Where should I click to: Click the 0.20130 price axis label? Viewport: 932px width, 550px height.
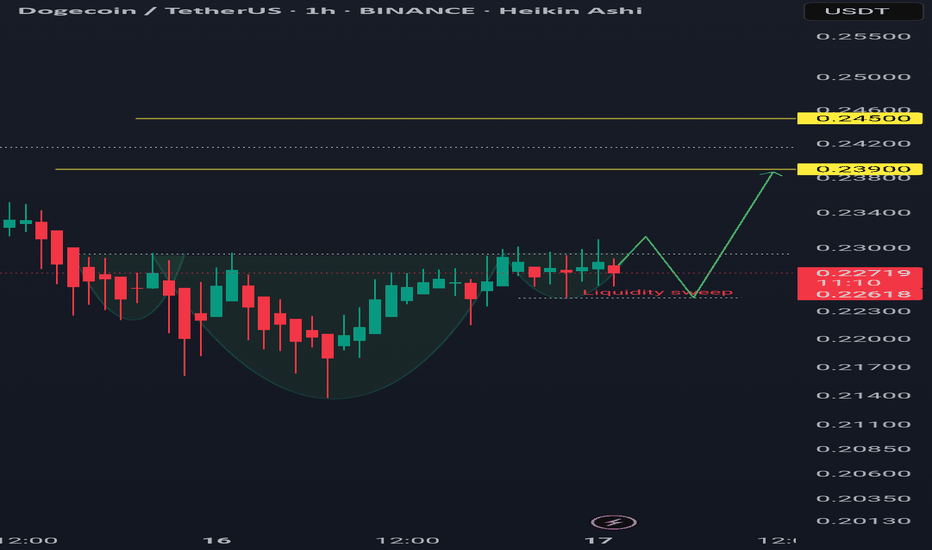pos(864,521)
